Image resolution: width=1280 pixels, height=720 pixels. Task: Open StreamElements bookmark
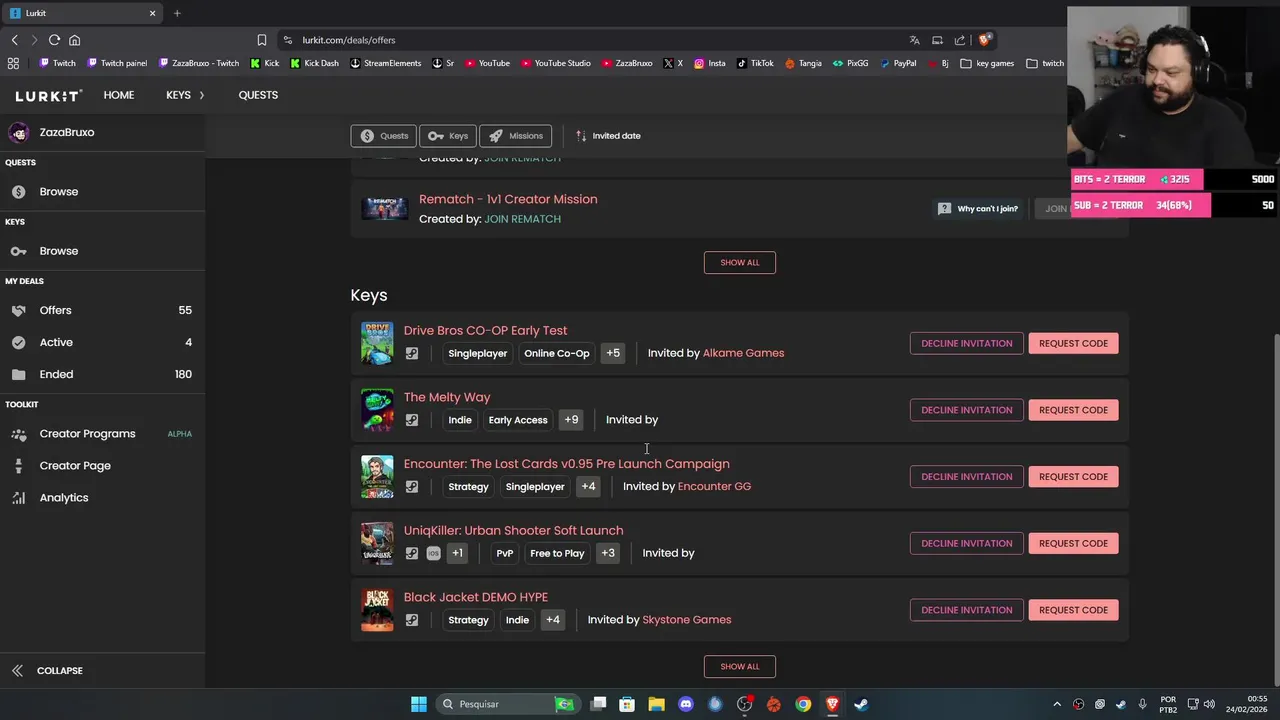[385, 63]
